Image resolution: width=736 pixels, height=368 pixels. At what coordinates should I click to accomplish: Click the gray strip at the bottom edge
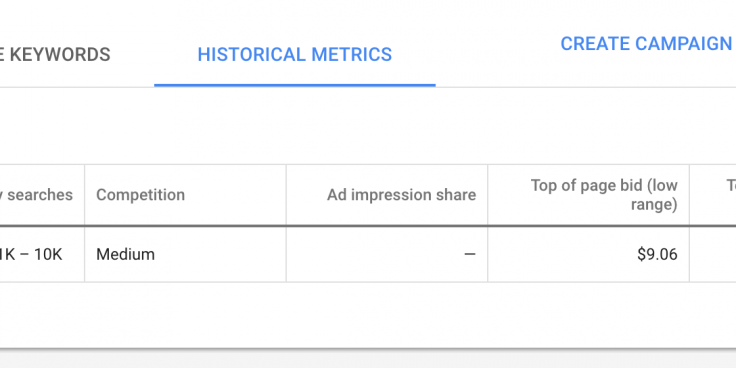pos(368,360)
